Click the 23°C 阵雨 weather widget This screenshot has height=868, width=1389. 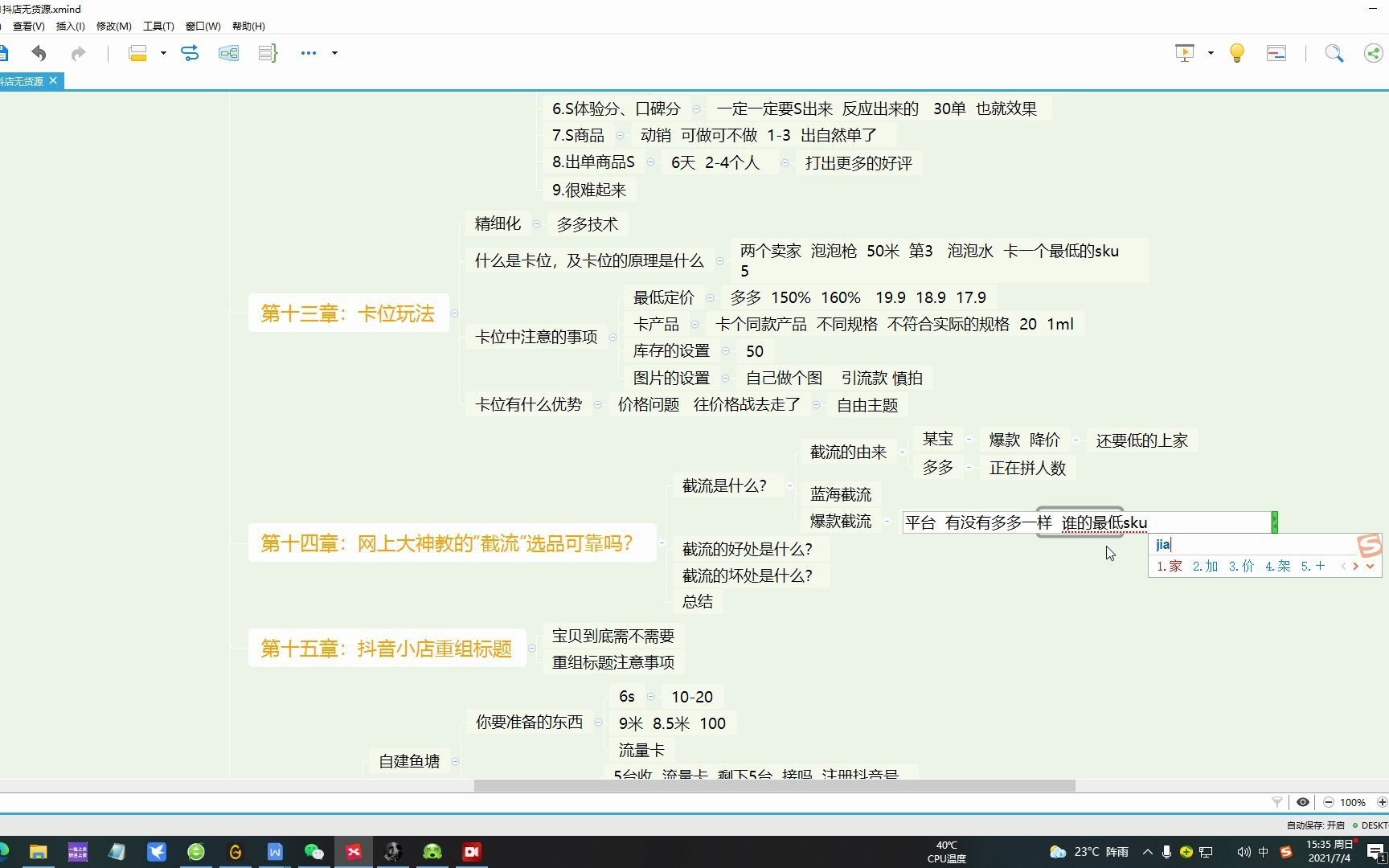coord(1089,852)
